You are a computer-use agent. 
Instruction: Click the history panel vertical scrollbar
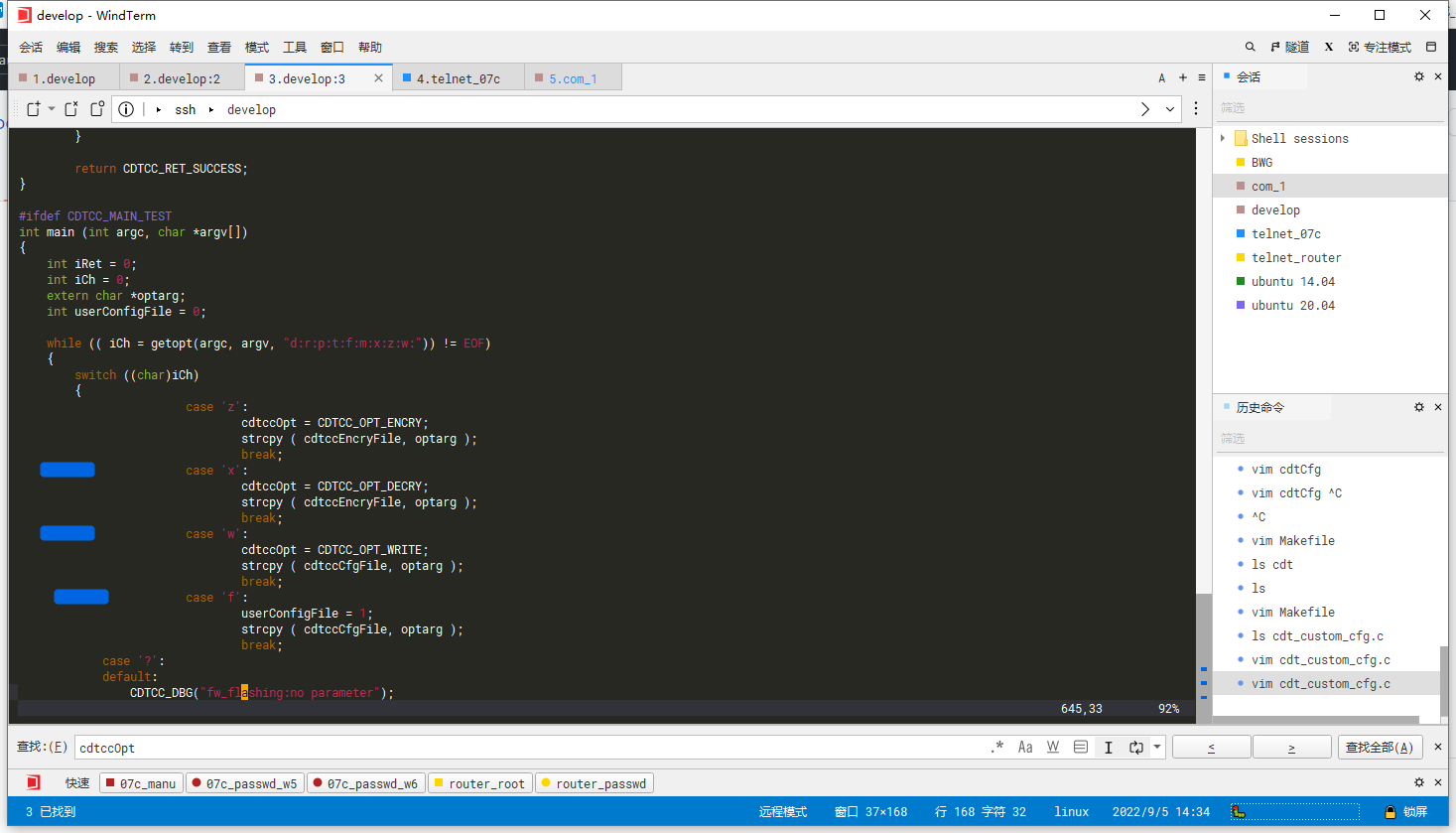[x=1443, y=680]
